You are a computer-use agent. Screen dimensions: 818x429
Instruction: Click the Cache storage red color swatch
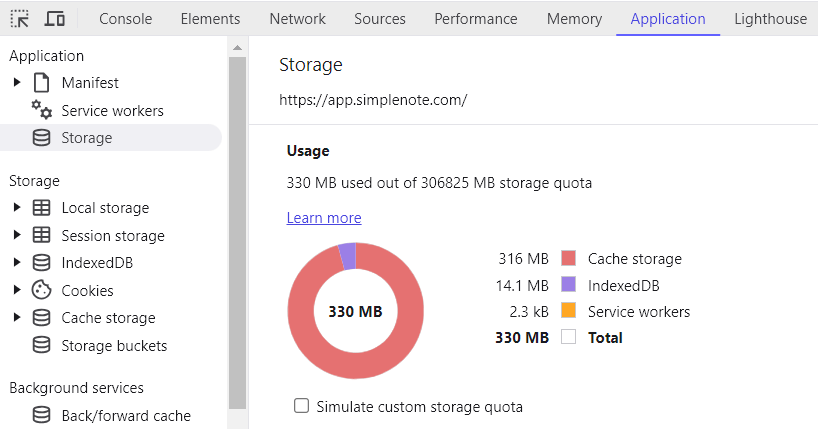point(569,258)
